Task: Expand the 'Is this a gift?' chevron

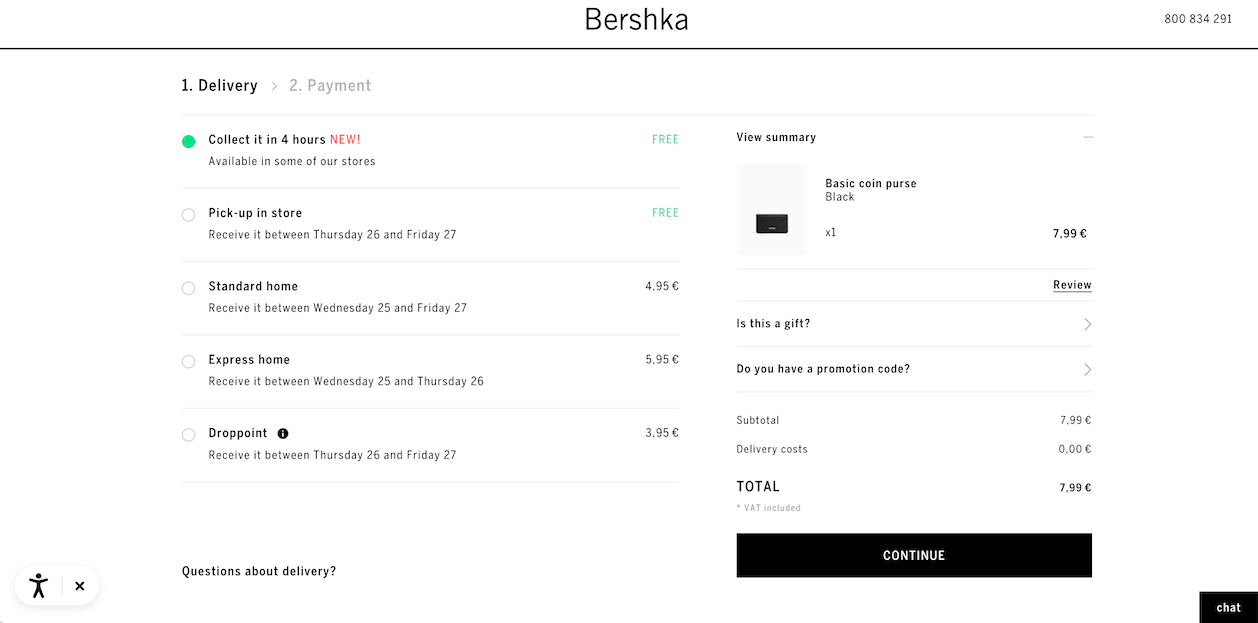Action: tap(1087, 324)
